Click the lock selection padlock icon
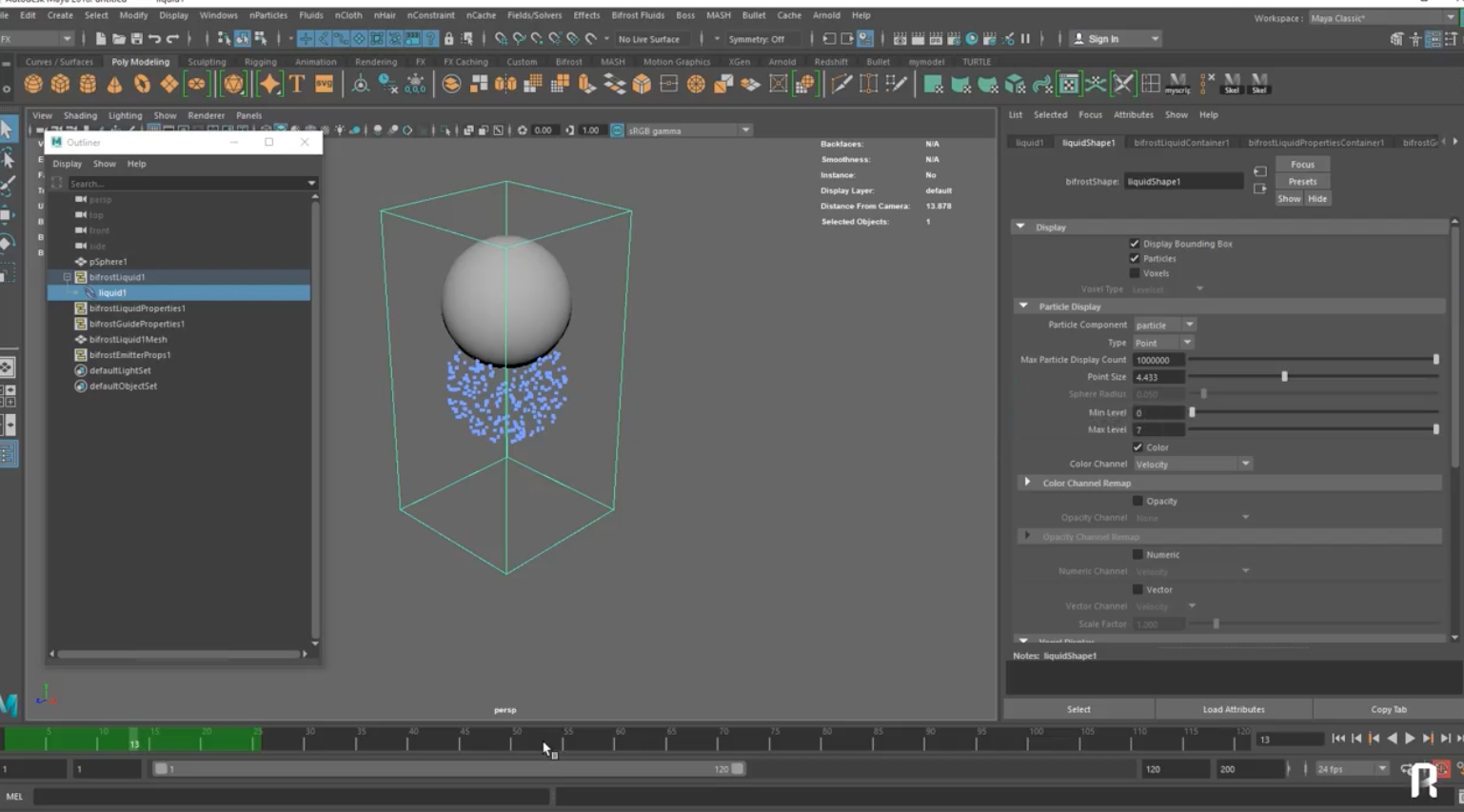Viewport: 1464px width, 812px height. pos(448,39)
